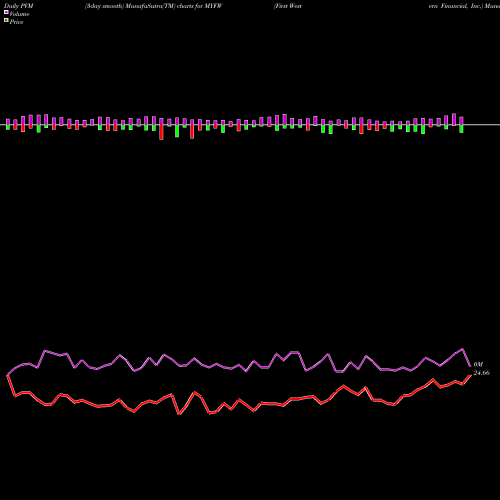Click the tallest red downward volume bar
This screenshot has height=500, width=500.
(x=161, y=132)
